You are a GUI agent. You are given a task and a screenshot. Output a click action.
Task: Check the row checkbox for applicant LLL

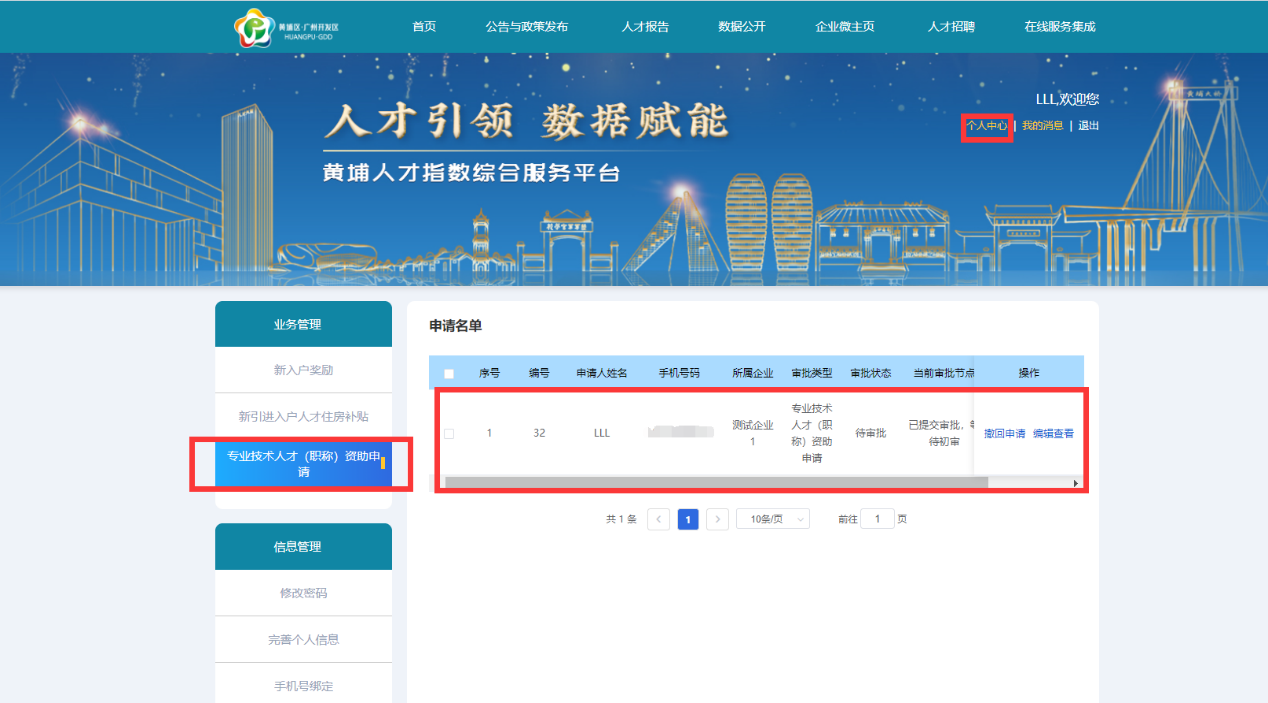[449, 433]
